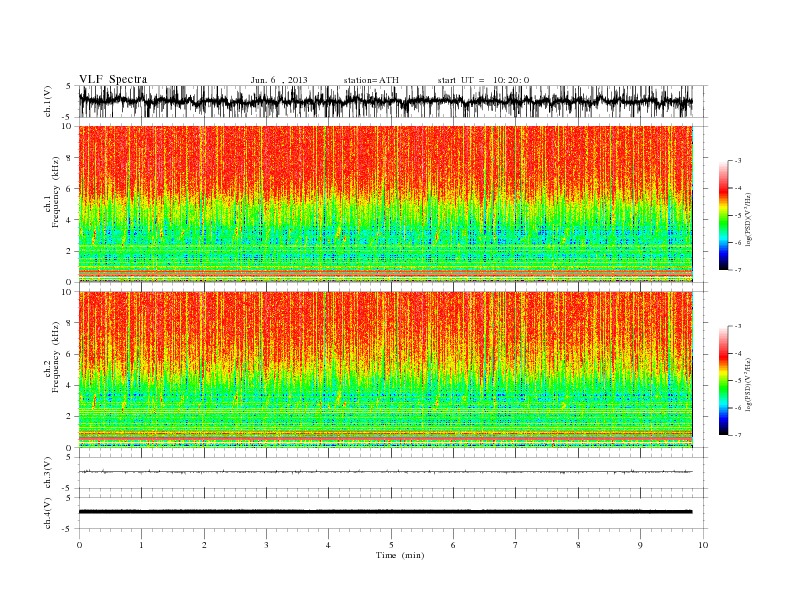Click time axis tick label "2"

coord(204,545)
